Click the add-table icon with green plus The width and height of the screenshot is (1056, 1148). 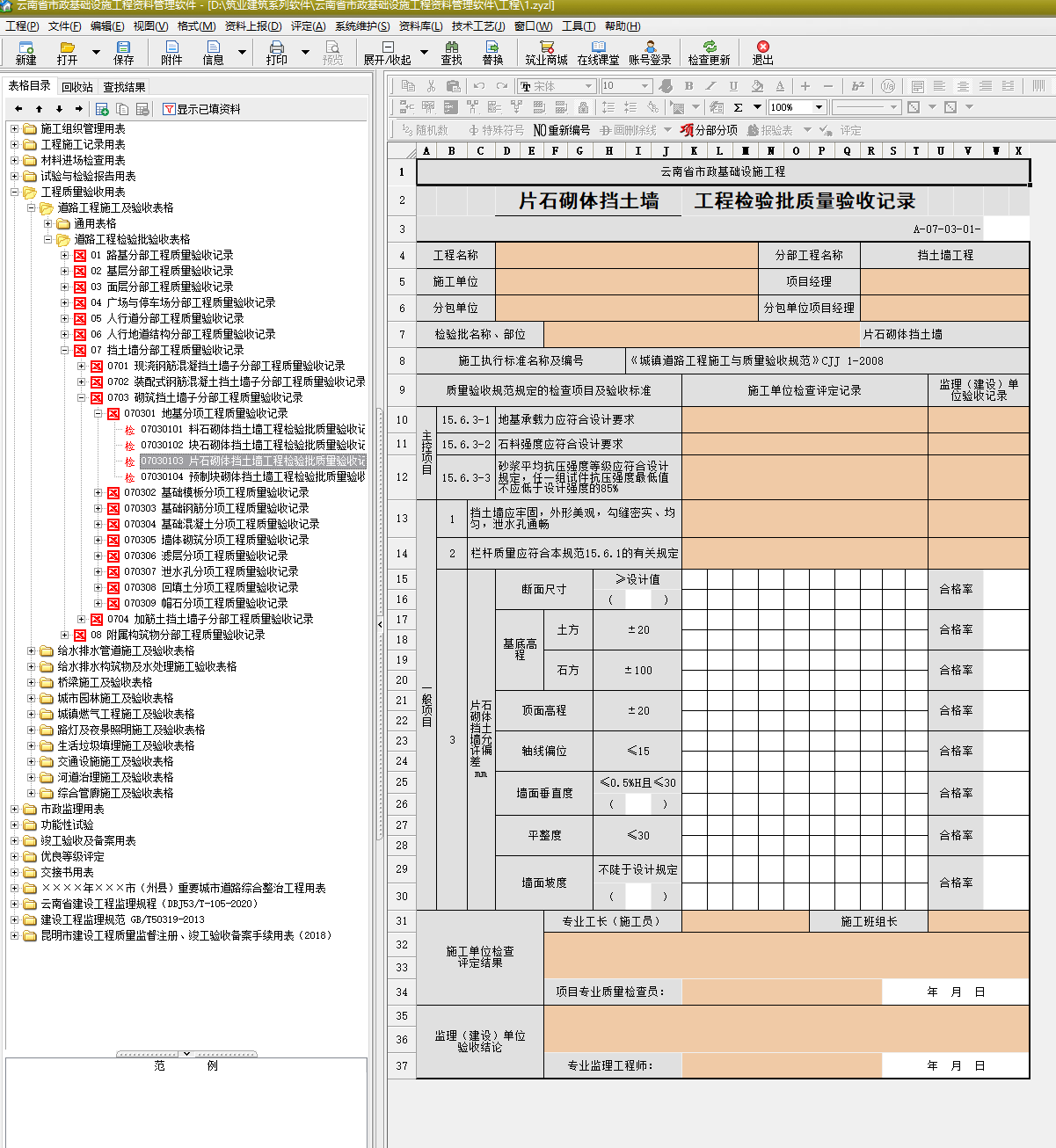click(102, 109)
